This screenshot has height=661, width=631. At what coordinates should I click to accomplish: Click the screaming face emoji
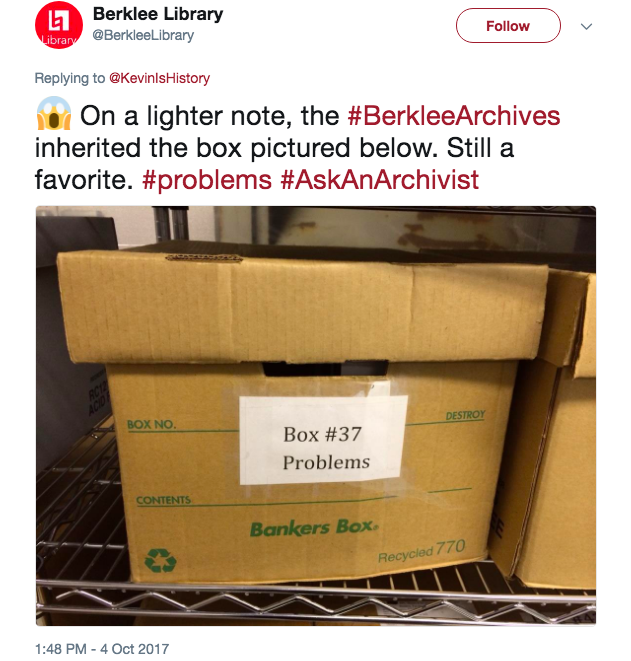pyautogui.click(x=54, y=114)
